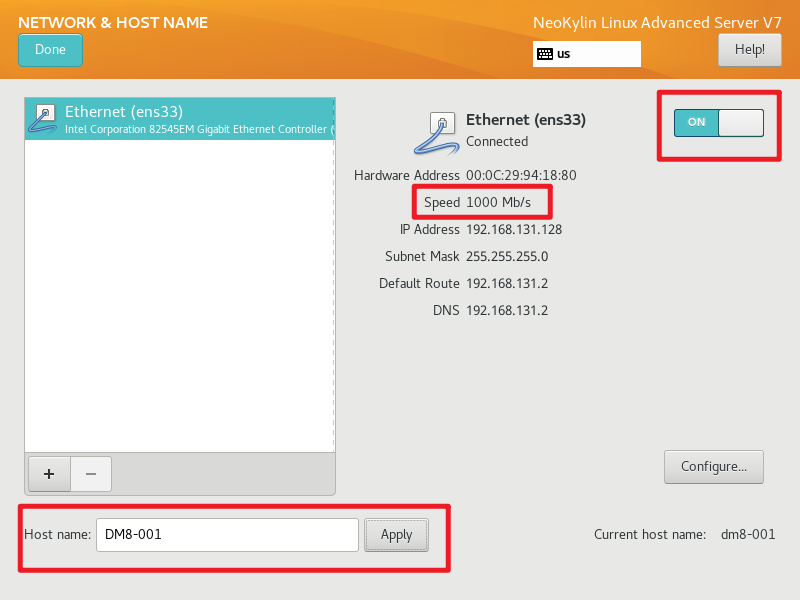Click NeoKylin Linux Advanced Server V7 text
The image size is (800, 600).
click(657, 22)
